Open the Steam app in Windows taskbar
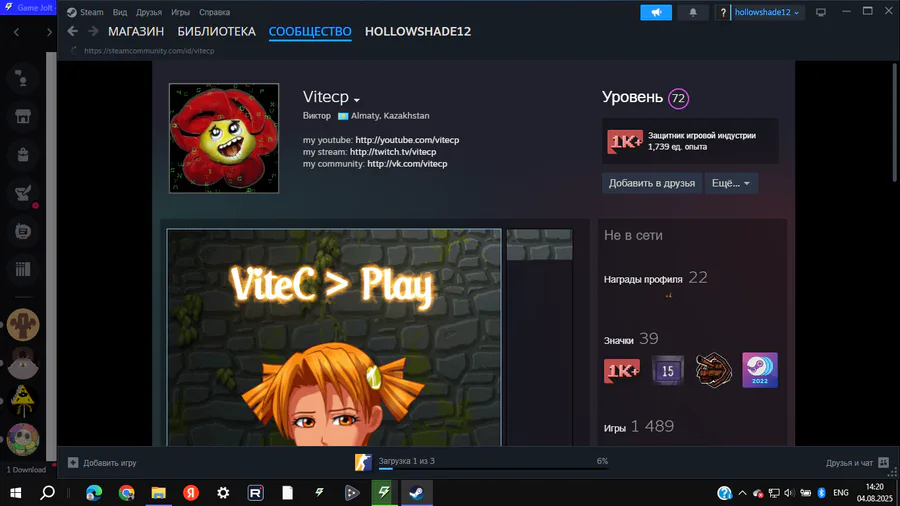This screenshot has width=900, height=506. (x=417, y=492)
